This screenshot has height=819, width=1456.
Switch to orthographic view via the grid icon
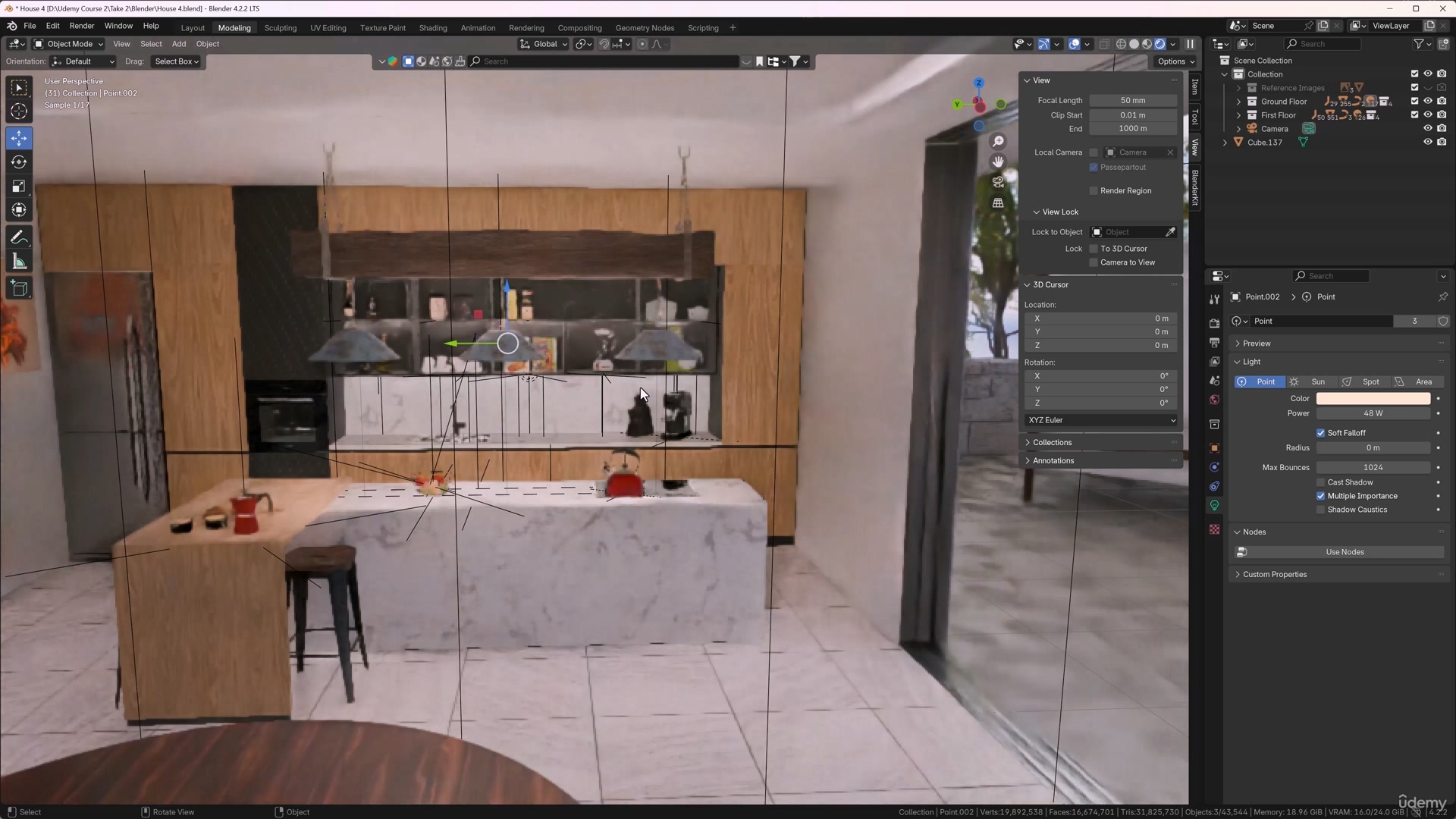(x=998, y=202)
